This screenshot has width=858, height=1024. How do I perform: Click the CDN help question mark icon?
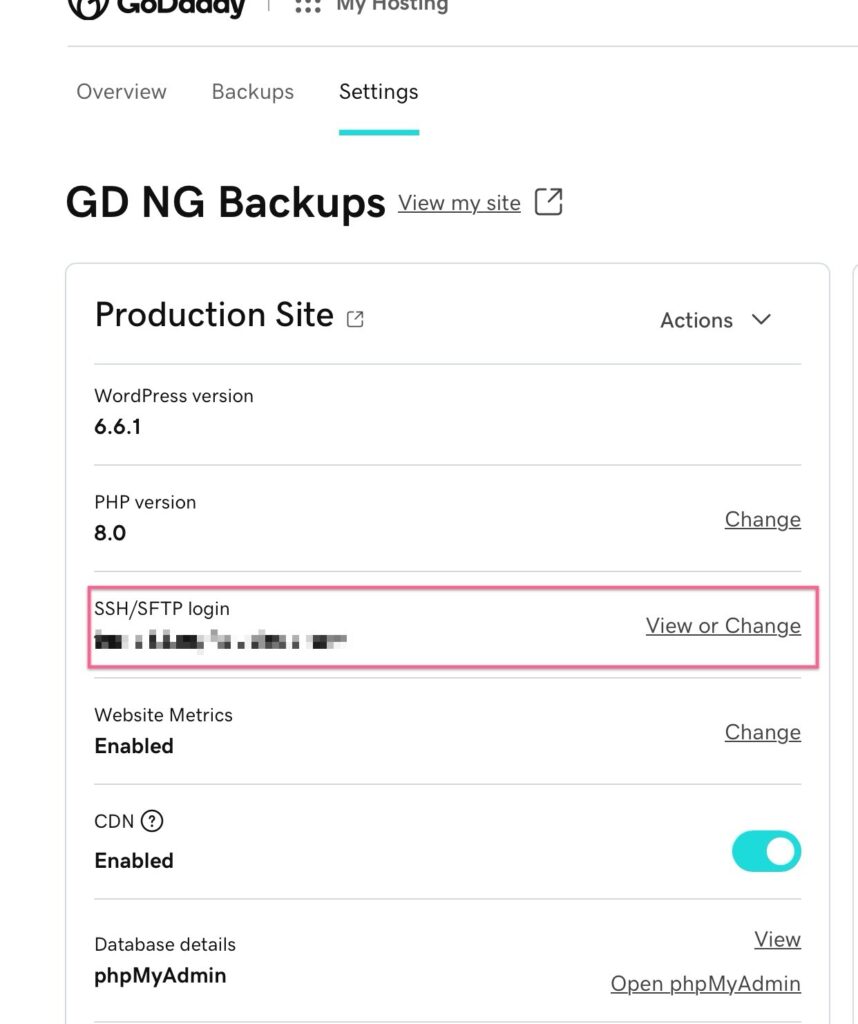(x=151, y=821)
